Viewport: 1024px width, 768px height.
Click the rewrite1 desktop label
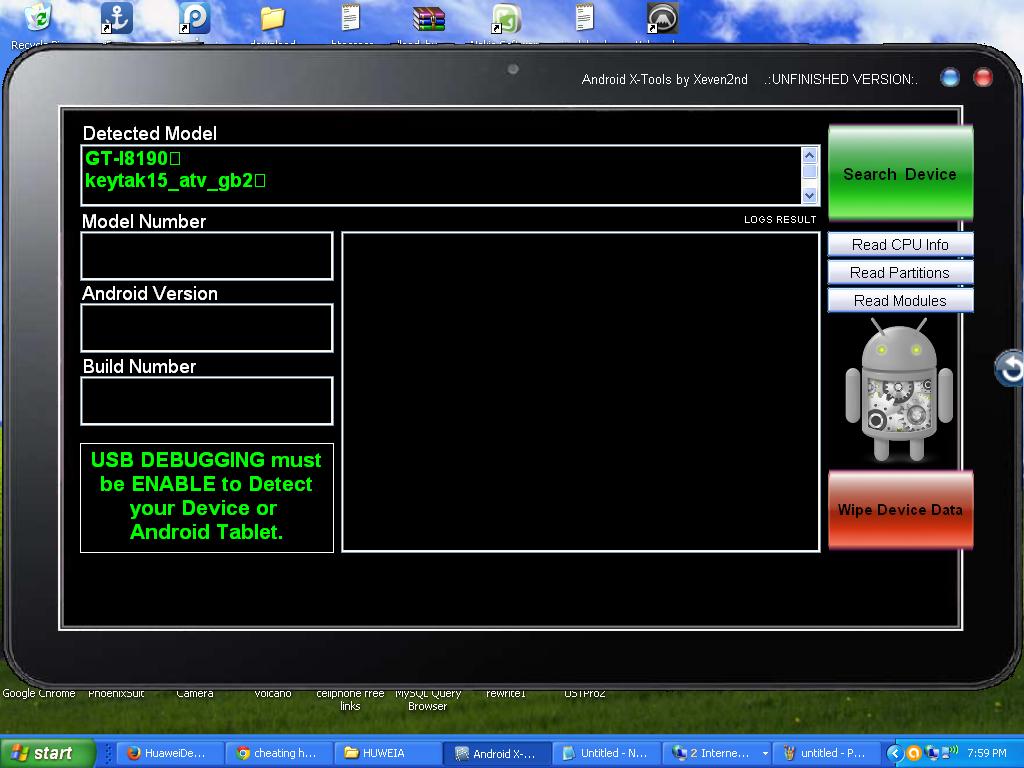(x=505, y=694)
